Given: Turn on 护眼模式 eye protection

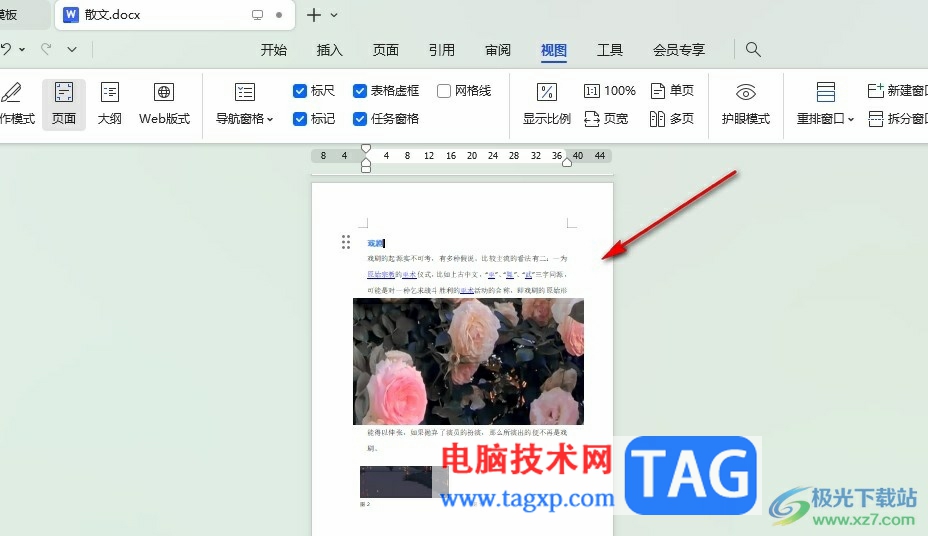Looking at the screenshot, I should point(746,104).
